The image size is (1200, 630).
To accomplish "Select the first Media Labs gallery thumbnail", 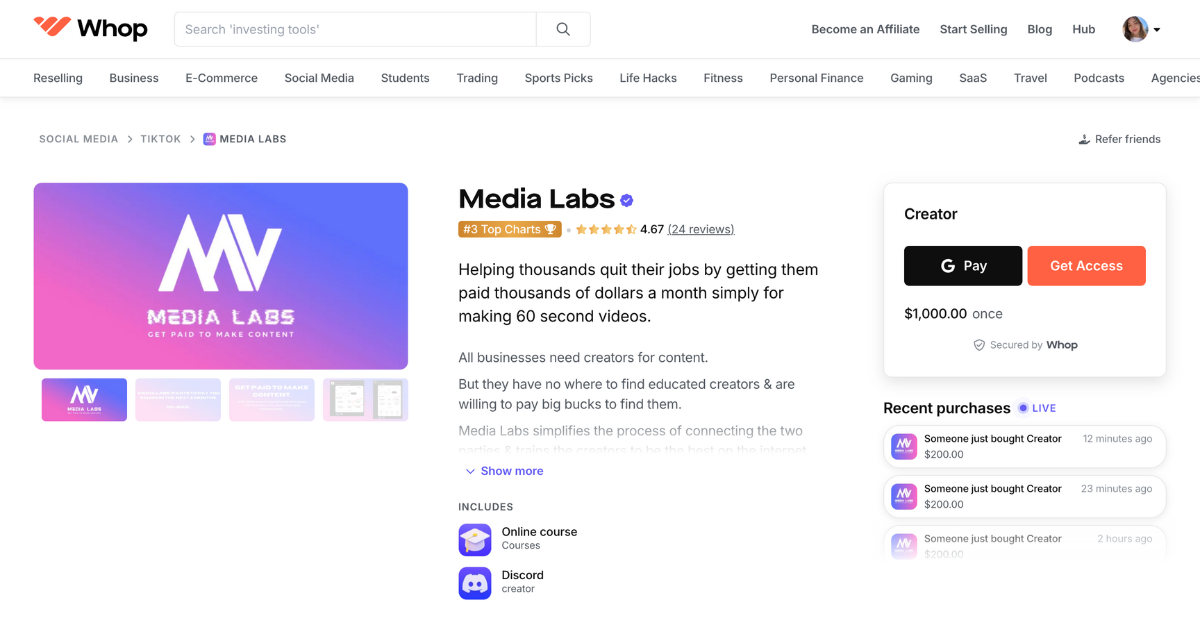I will click(84, 399).
